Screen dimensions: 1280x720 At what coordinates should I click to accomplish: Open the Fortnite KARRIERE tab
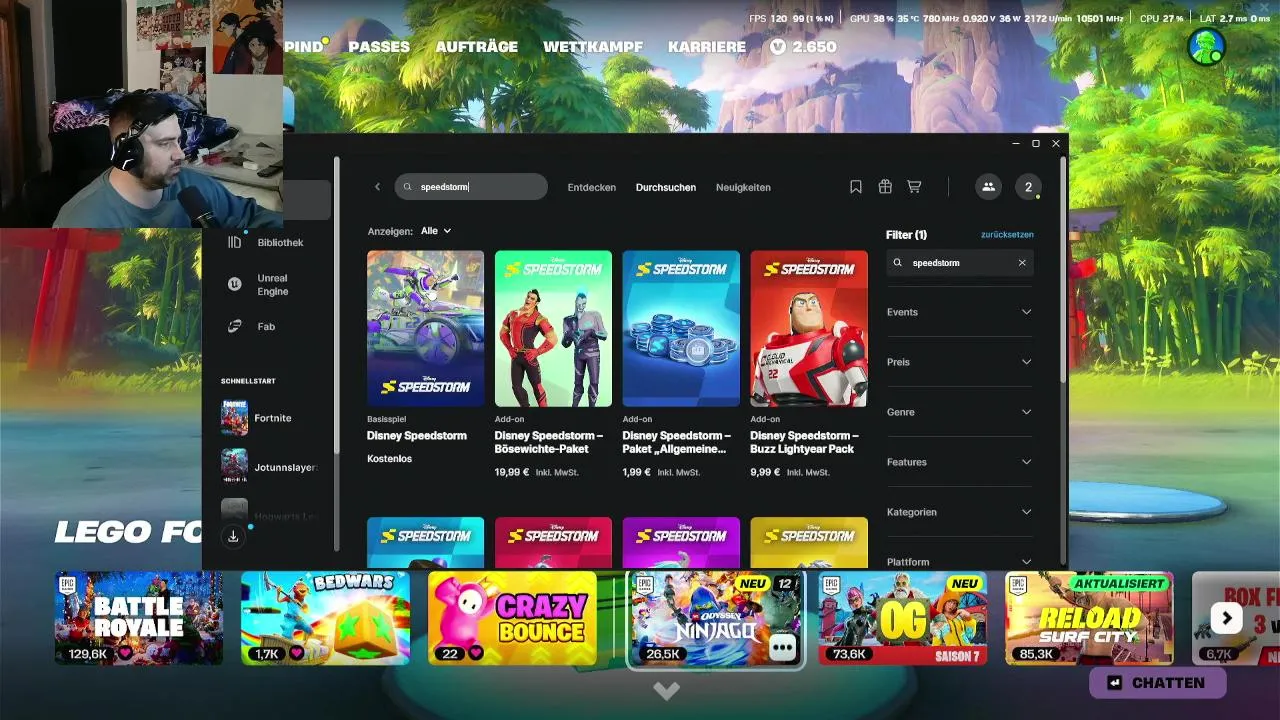(707, 47)
